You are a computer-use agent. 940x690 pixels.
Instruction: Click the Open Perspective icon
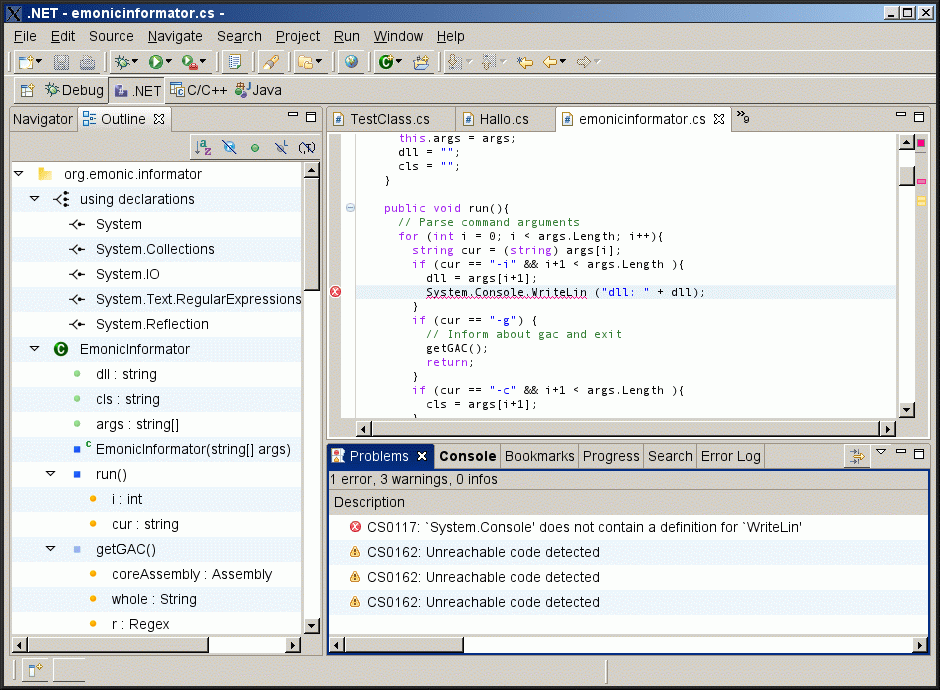(27, 90)
